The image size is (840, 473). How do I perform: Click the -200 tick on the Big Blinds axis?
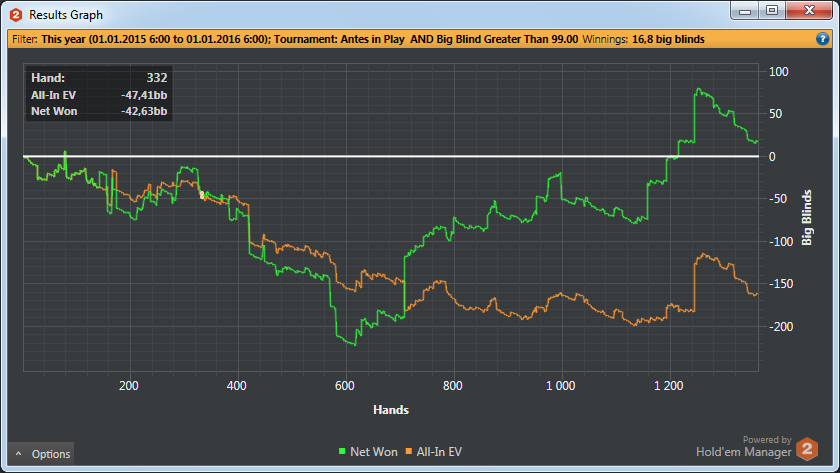click(x=776, y=327)
